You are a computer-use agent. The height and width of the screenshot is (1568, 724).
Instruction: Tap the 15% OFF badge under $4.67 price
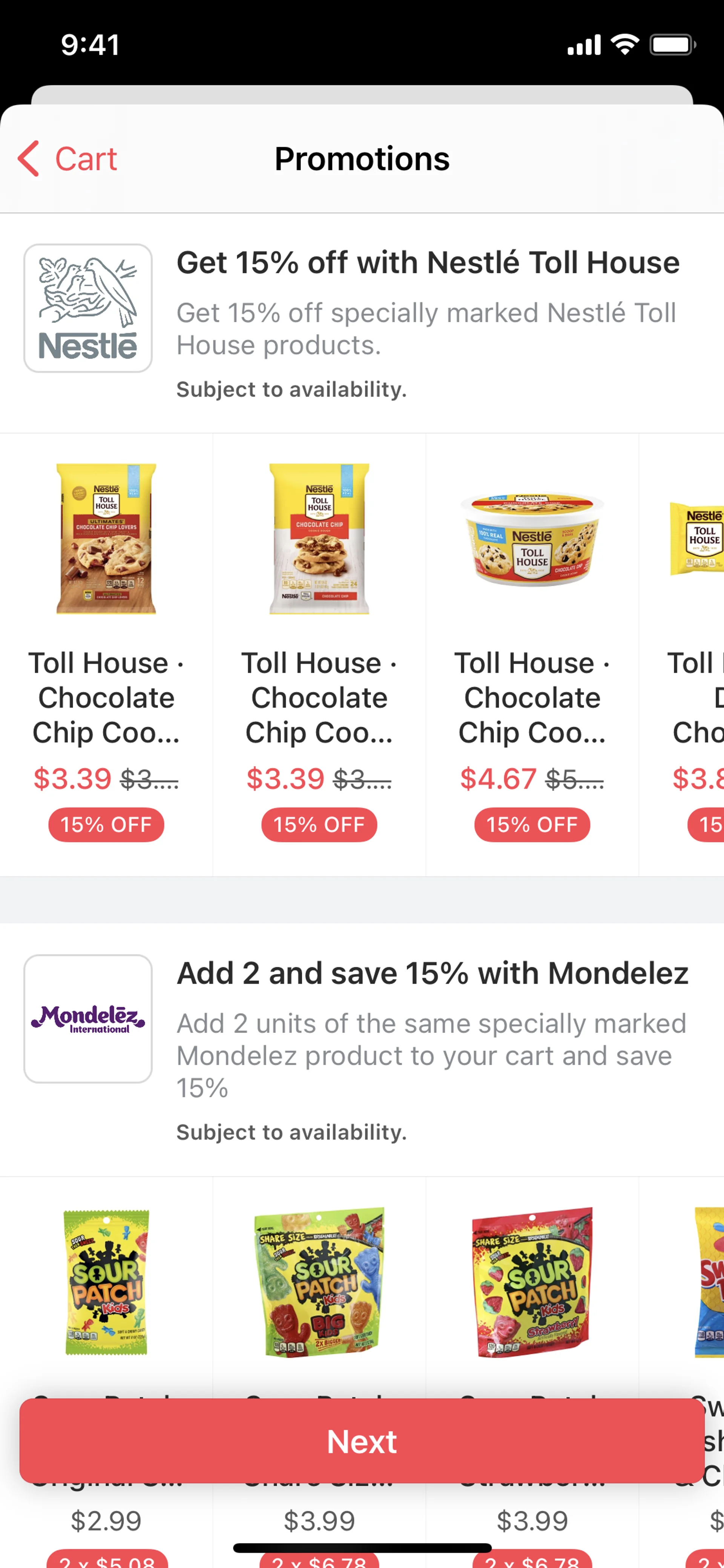point(532,825)
